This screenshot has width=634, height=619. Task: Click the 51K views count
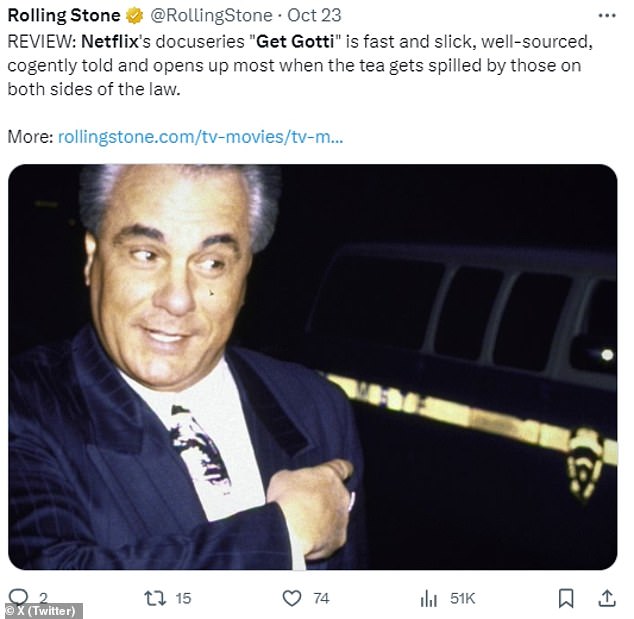click(463, 598)
